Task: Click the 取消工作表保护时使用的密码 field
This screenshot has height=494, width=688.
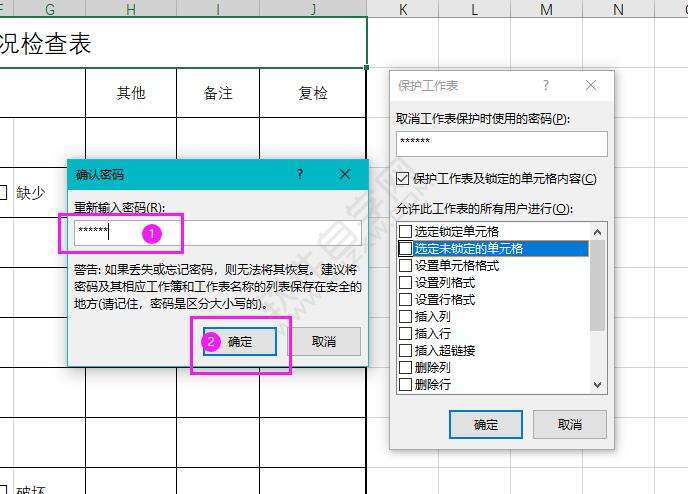Action: [502, 143]
